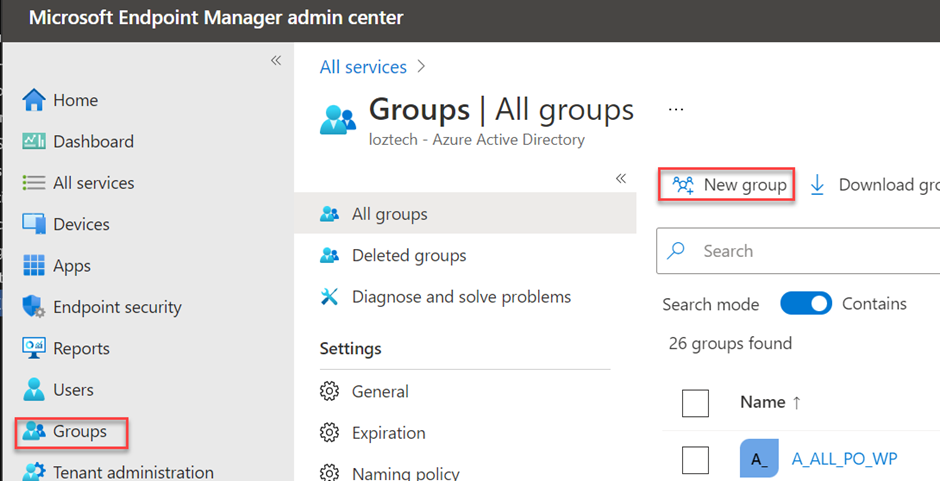Click the All groups people icon
Screen dimensions: 940x481
pos(329,214)
